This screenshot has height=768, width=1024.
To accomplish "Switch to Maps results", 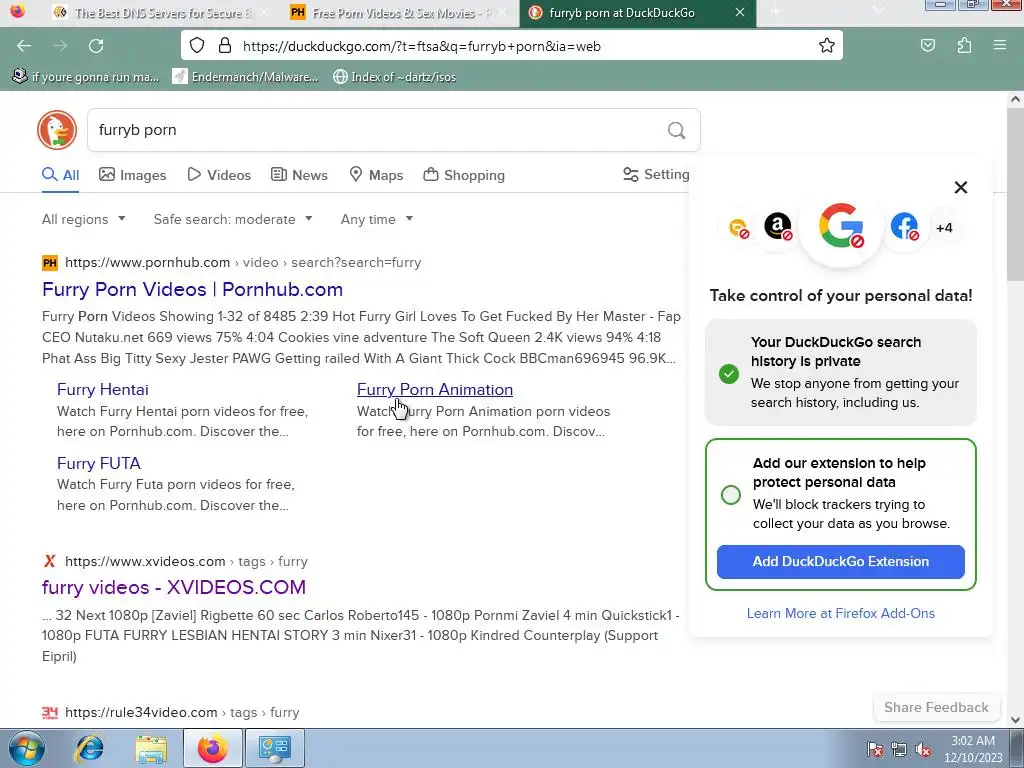I will (x=376, y=175).
